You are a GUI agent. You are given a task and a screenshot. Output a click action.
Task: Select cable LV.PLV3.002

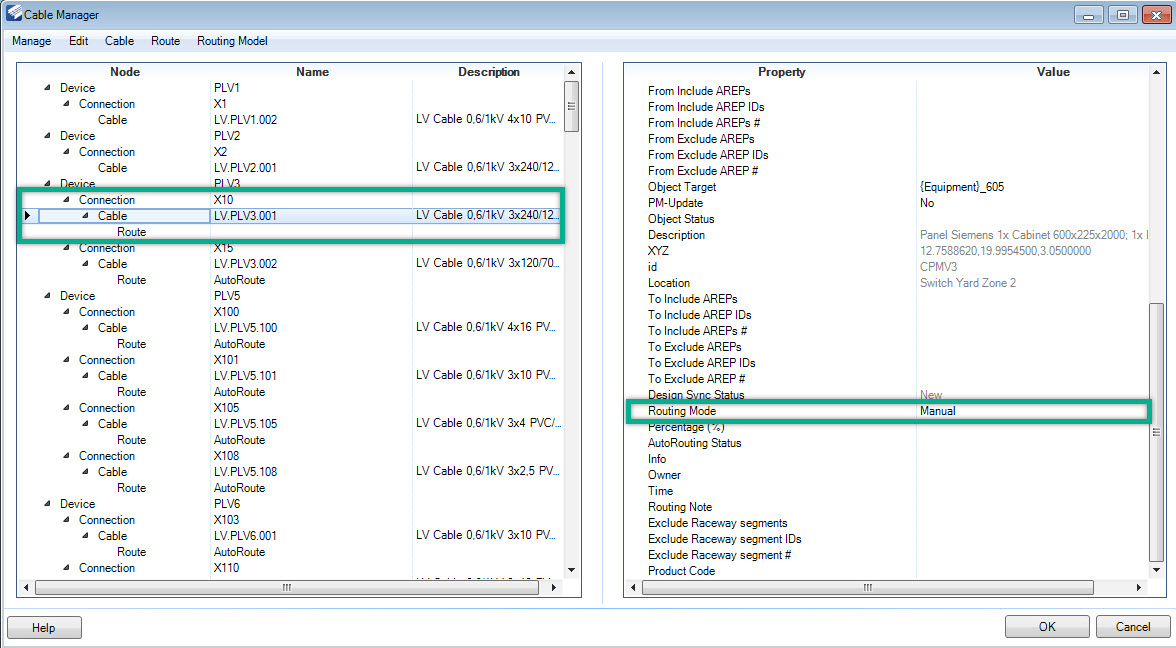click(x=245, y=264)
